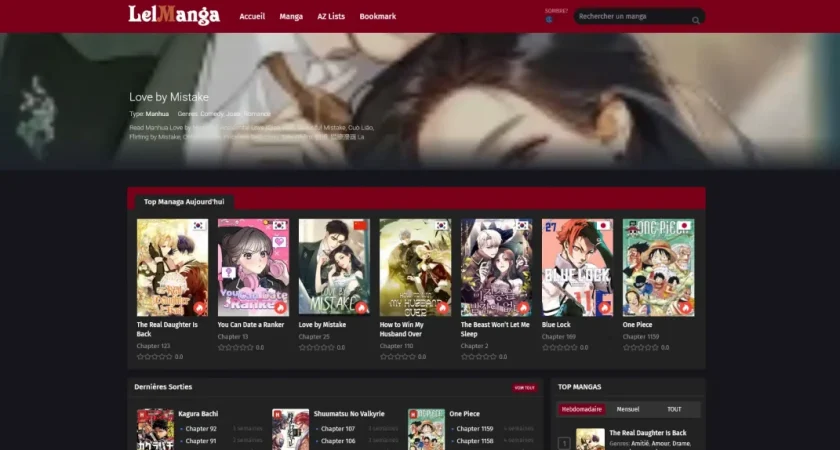Screen dimensions: 840x450
Task: Toggle the dark mode theme switch
Action: pyautogui.click(x=549, y=19)
